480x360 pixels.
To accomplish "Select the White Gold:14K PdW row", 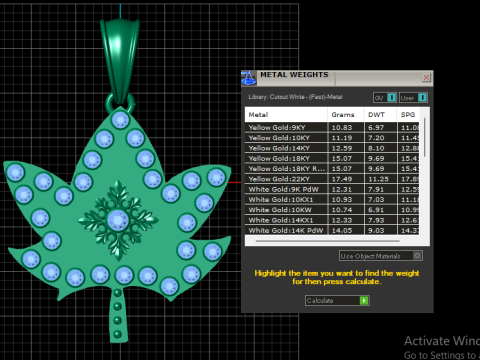I will [x=332, y=230].
